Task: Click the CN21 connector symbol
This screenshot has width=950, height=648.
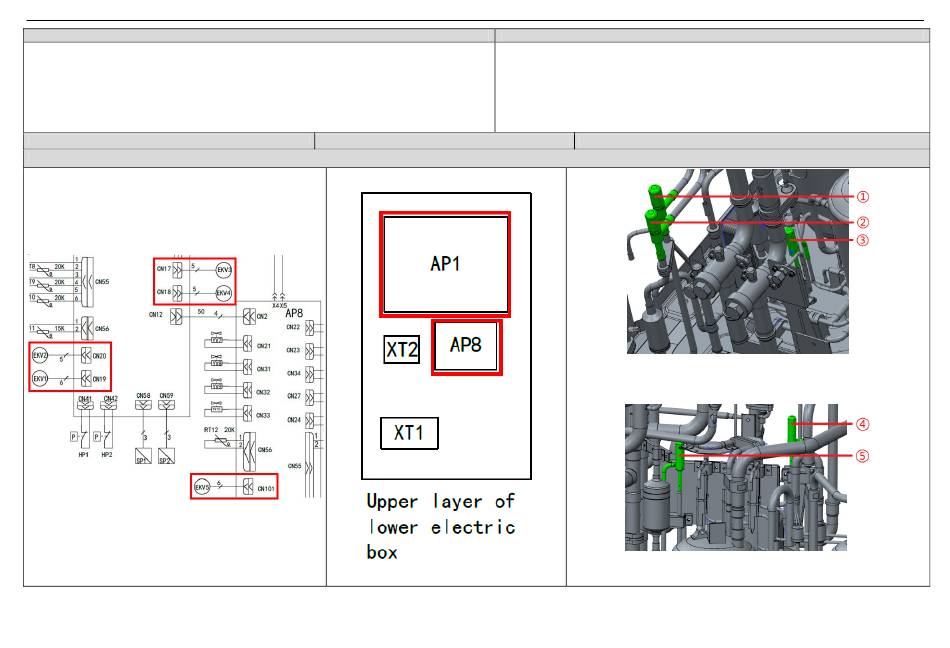Action: pyautogui.click(x=247, y=344)
